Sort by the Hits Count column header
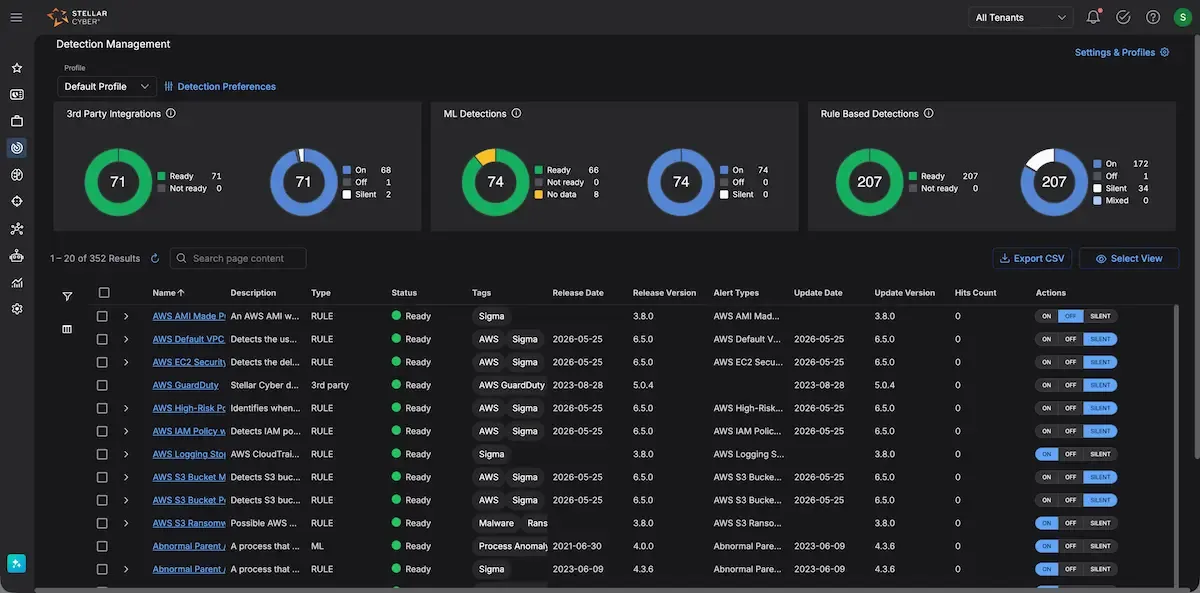Image resolution: width=1200 pixels, height=593 pixels. (x=976, y=293)
